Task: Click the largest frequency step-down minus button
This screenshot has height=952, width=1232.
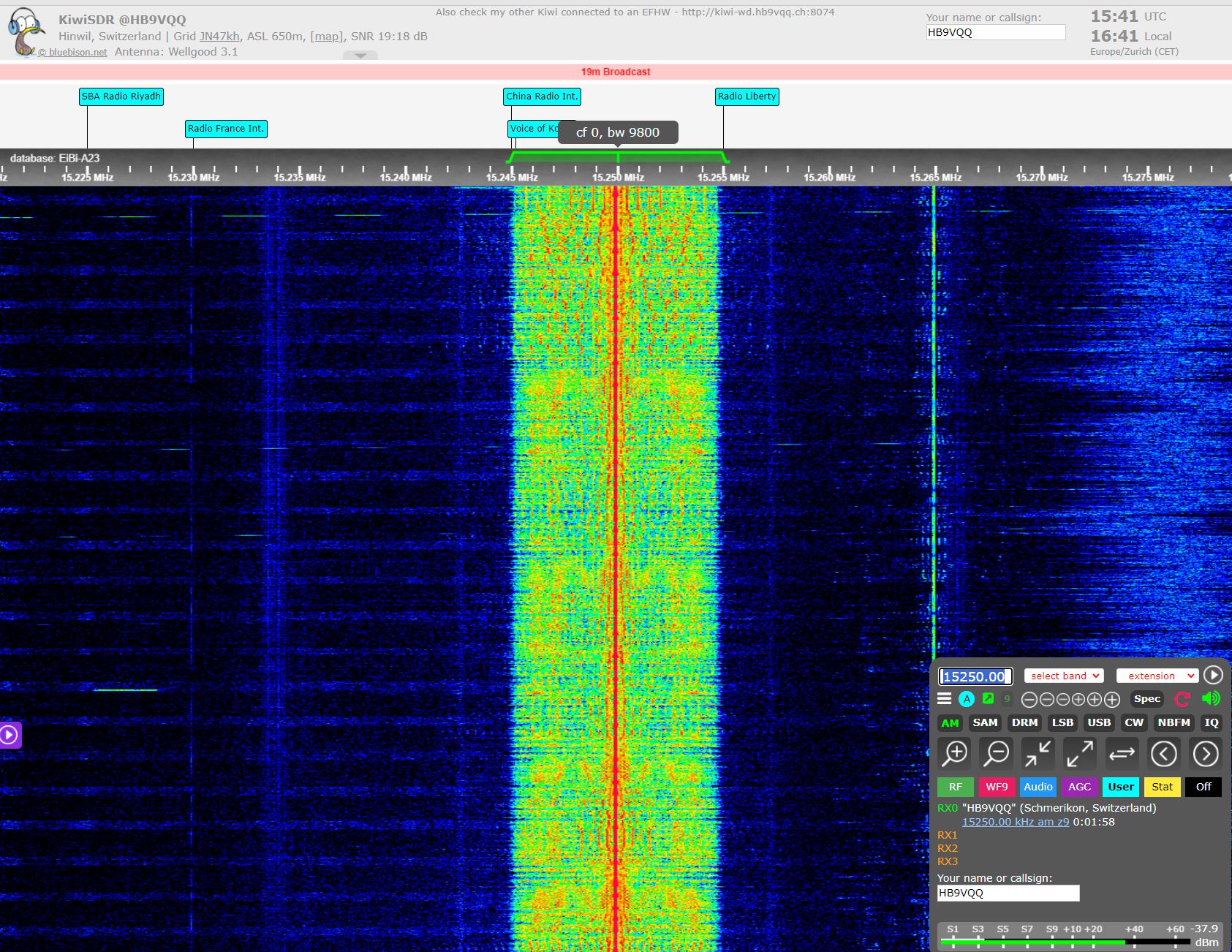Action: 1029,700
